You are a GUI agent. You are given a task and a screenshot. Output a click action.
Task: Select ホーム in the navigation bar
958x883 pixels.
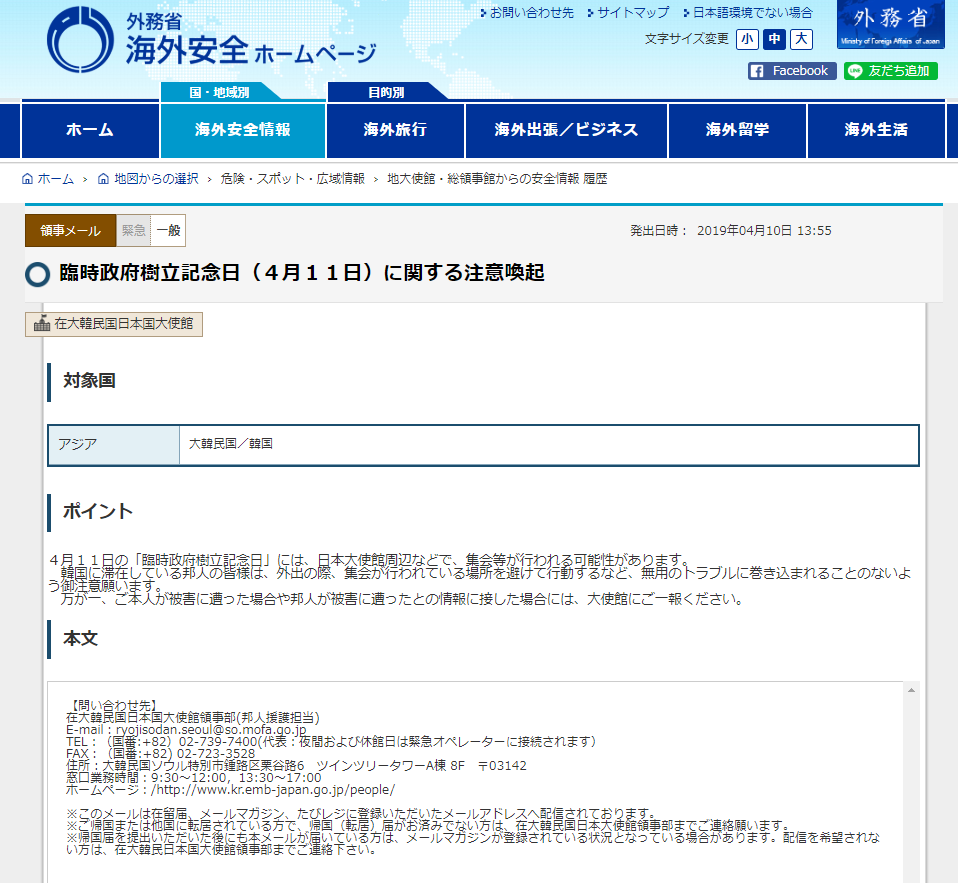89,130
